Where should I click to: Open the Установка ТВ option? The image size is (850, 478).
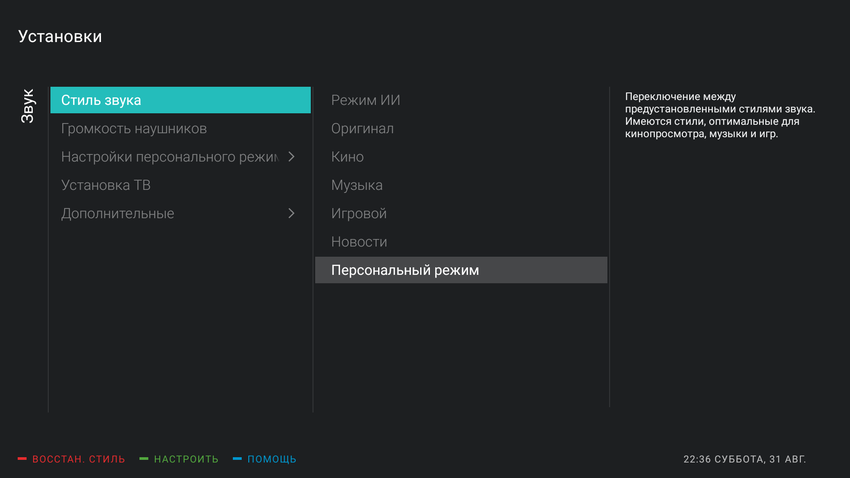point(106,185)
